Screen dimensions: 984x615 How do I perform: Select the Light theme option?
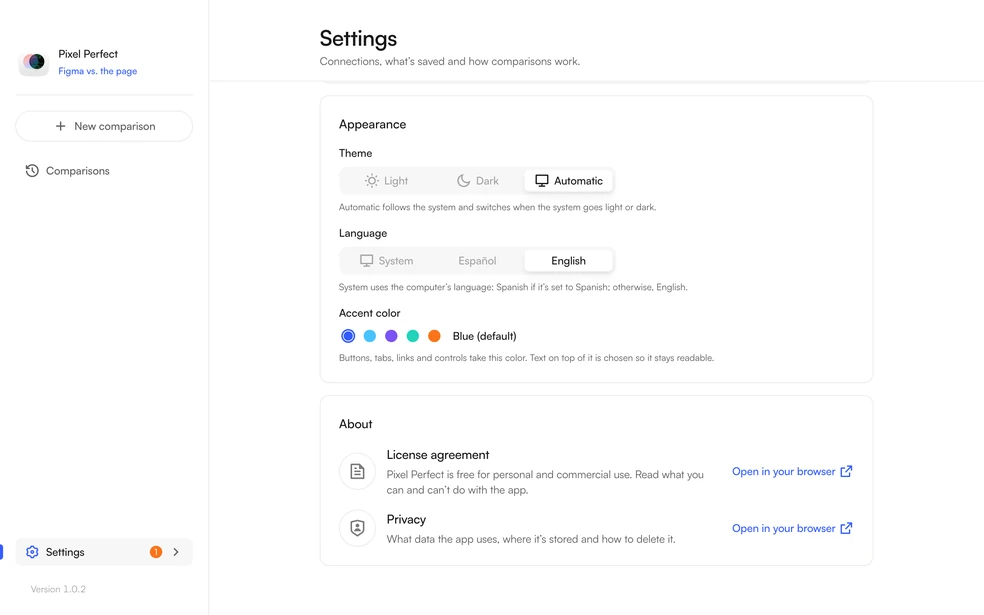[386, 181]
